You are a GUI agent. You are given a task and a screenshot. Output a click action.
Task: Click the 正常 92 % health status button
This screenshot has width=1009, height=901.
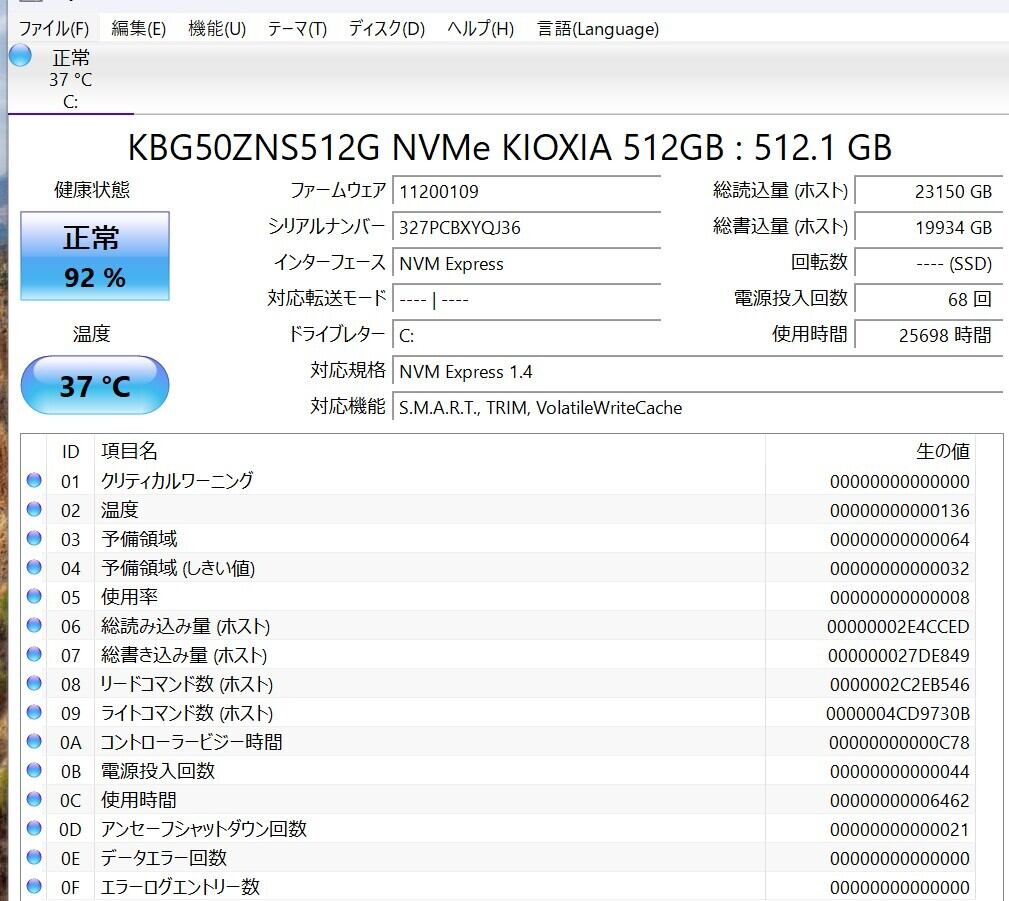95,256
